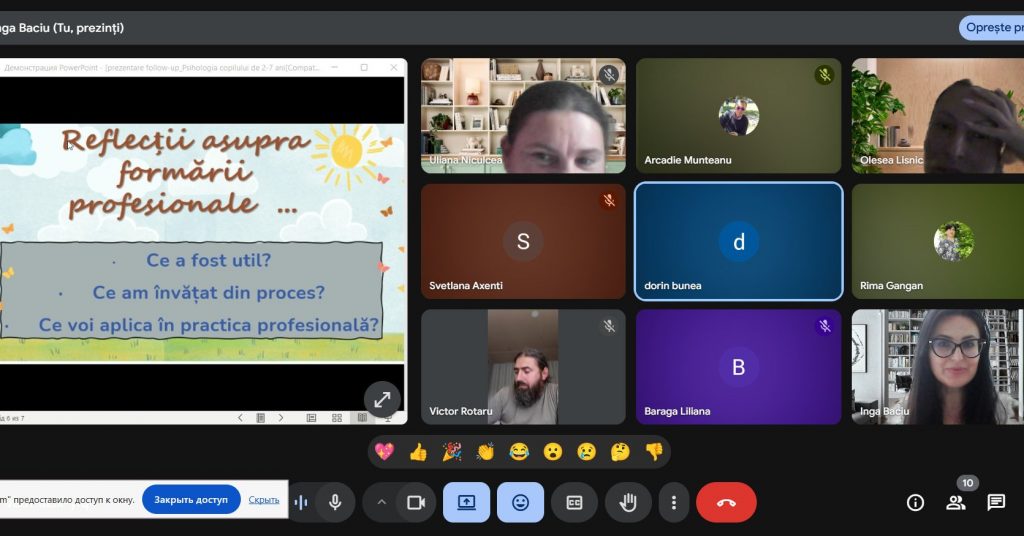Open the emoji reactions button

(x=520, y=502)
